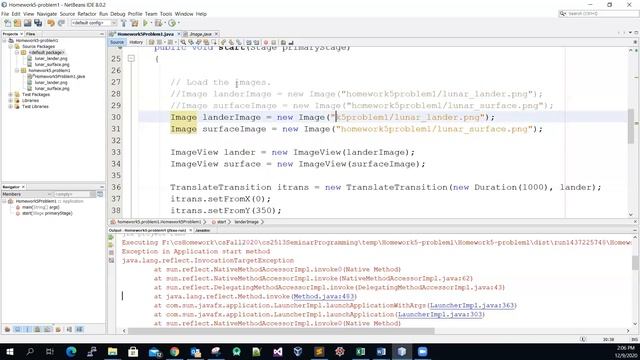Expand the Test Packages node
The width and height of the screenshot is (640, 360).
(x=11, y=94)
